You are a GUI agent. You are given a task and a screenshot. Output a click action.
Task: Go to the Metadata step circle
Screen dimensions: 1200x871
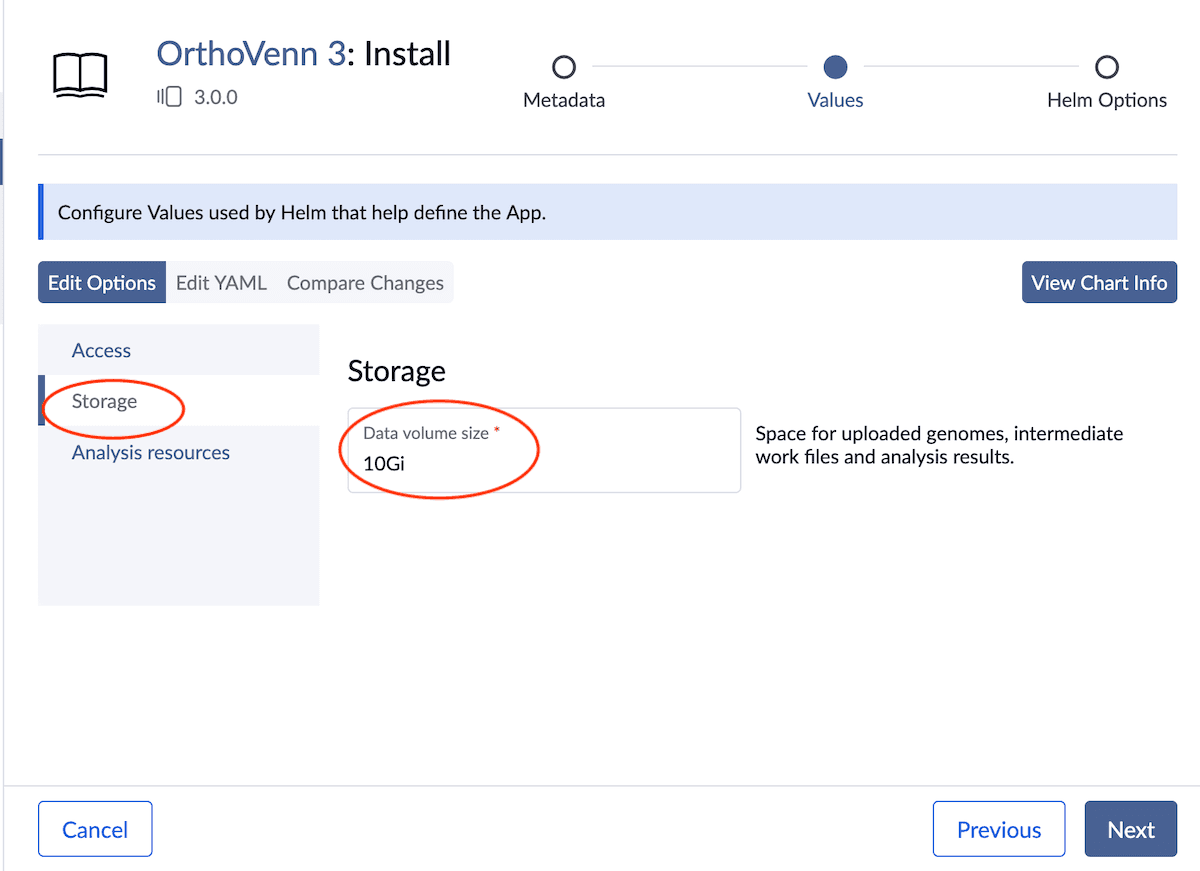(x=564, y=67)
